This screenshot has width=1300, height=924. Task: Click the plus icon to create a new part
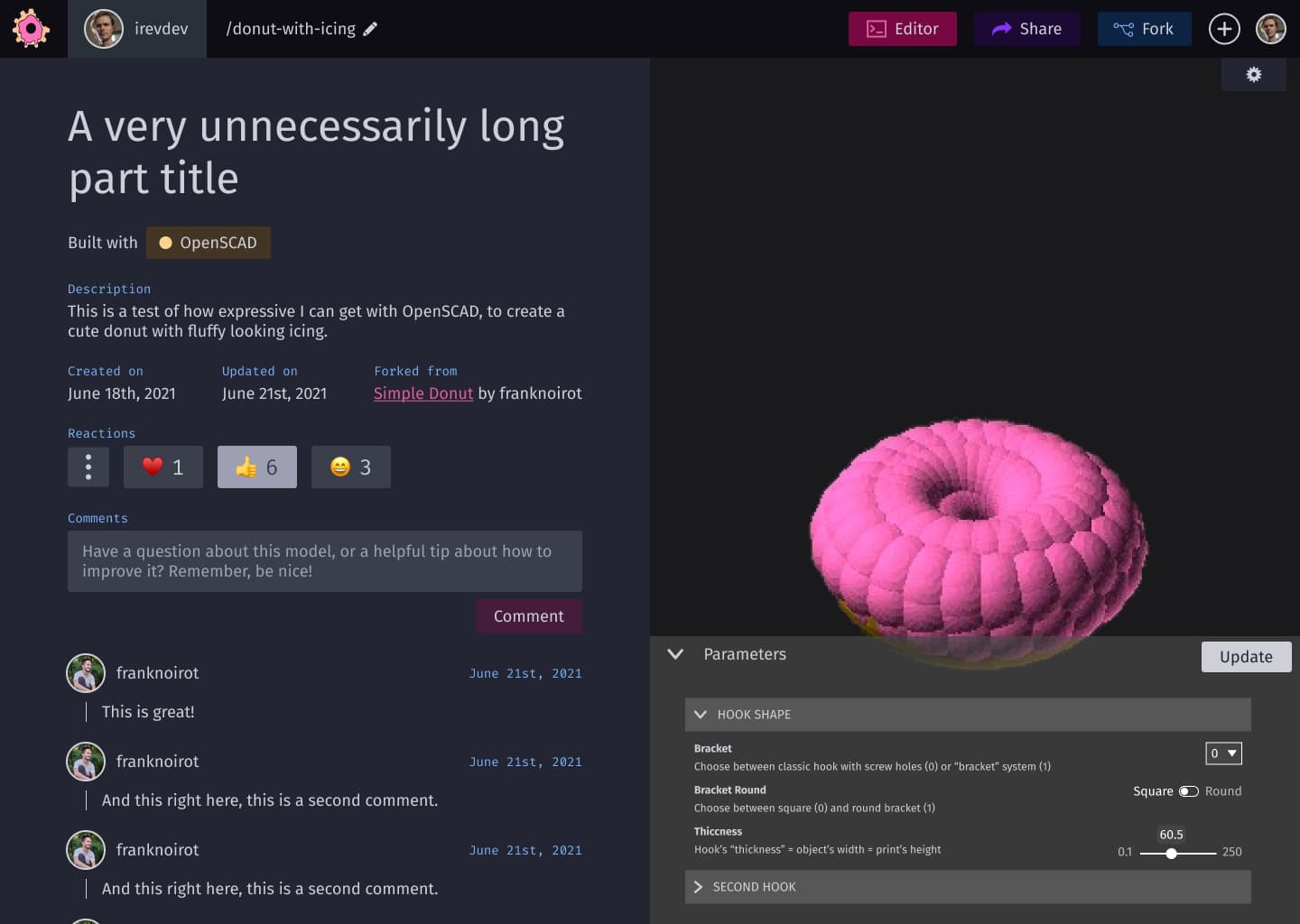pos(1224,28)
